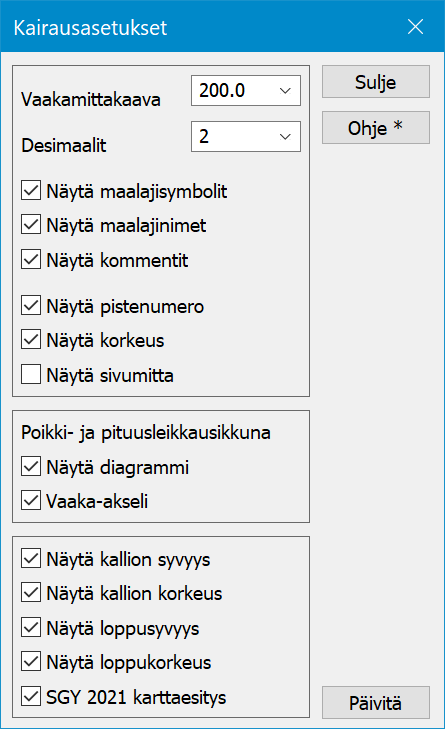Uncheck the Vaaka-akseli option
This screenshot has height=729, width=445.
click(x=31, y=501)
